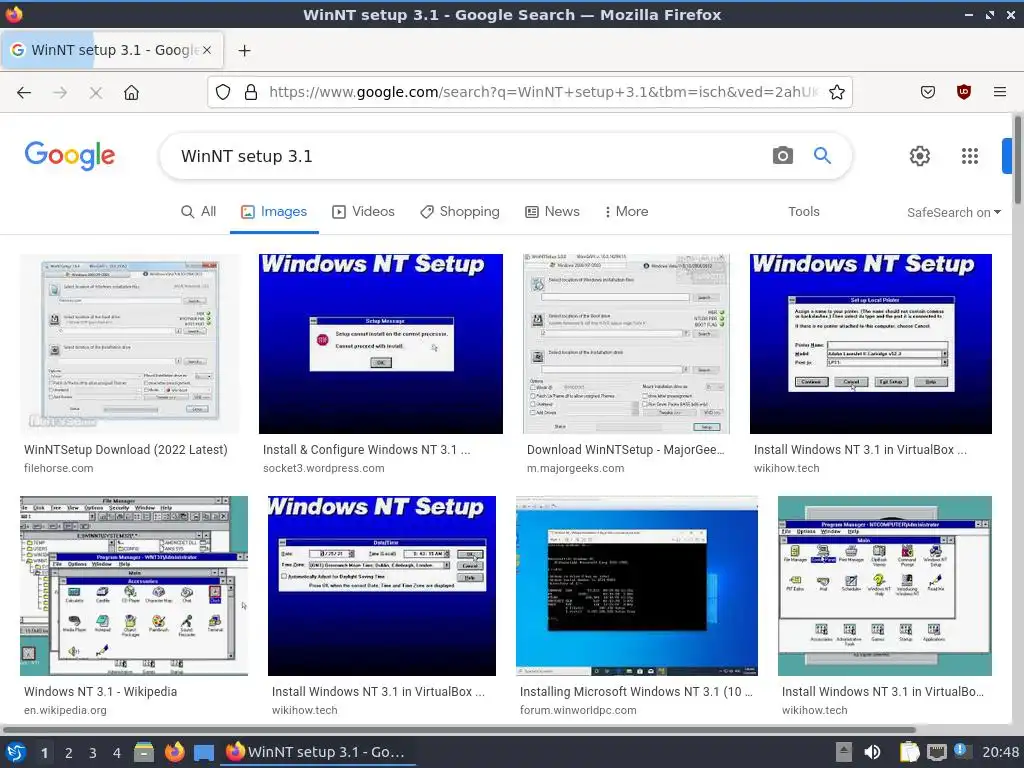This screenshot has width=1024, height=768.
Task: Open Windows NT 3.1 - Wikipedia link
Action: point(101,691)
